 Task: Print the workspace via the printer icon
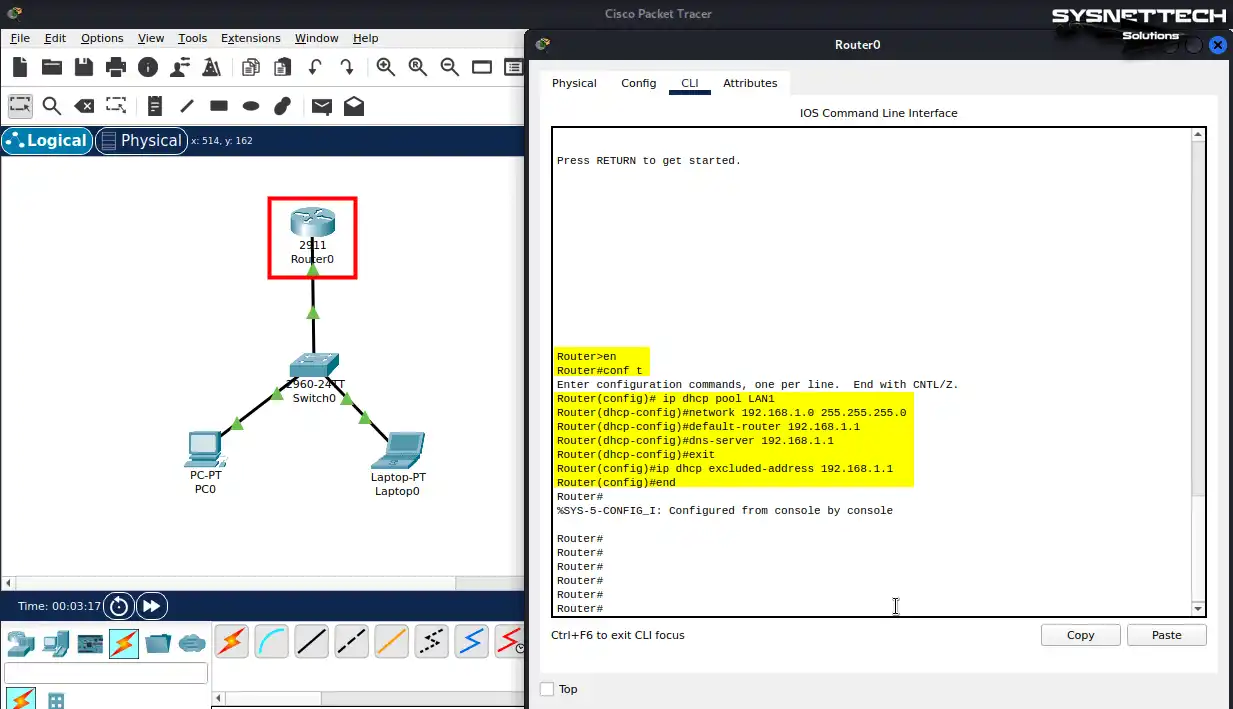coord(116,67)
